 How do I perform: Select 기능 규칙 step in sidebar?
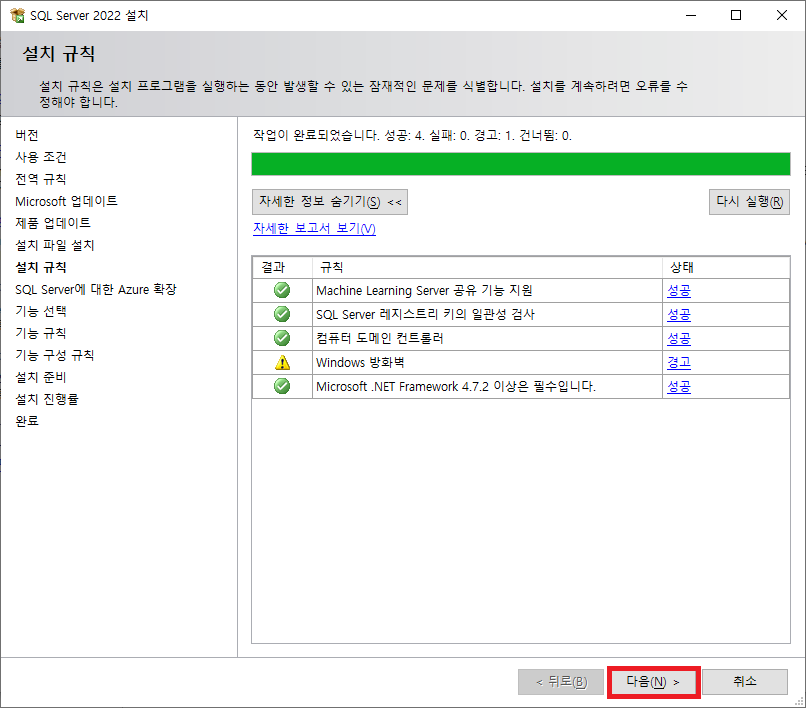pos(41,333)
